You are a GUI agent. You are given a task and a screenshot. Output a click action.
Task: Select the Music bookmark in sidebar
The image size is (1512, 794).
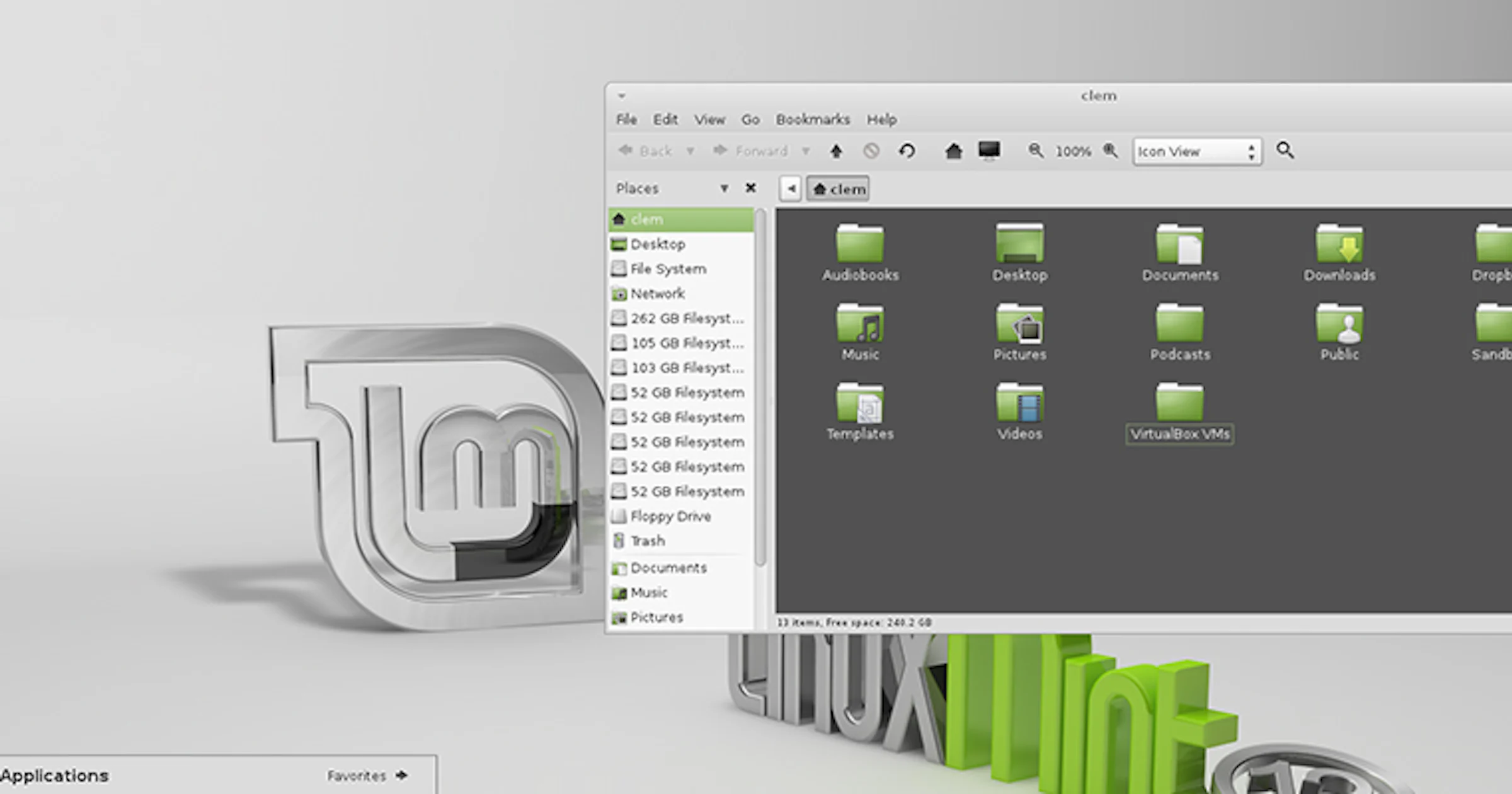click(681, 592)
